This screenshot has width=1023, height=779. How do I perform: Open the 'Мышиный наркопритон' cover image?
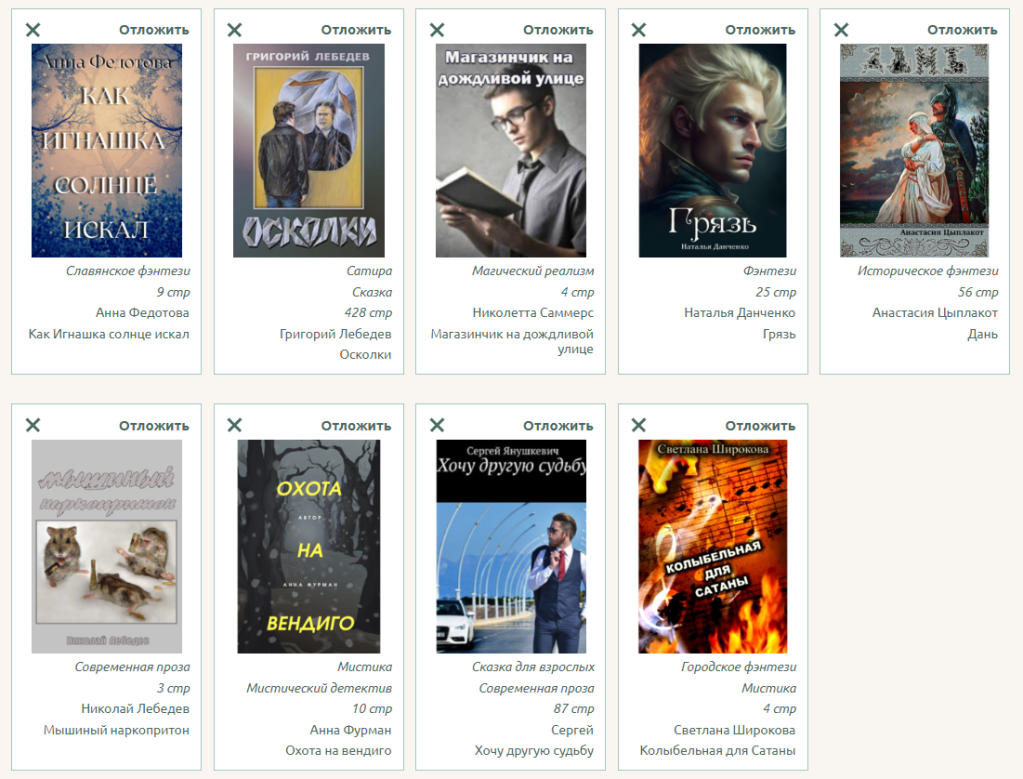point(107,546)
